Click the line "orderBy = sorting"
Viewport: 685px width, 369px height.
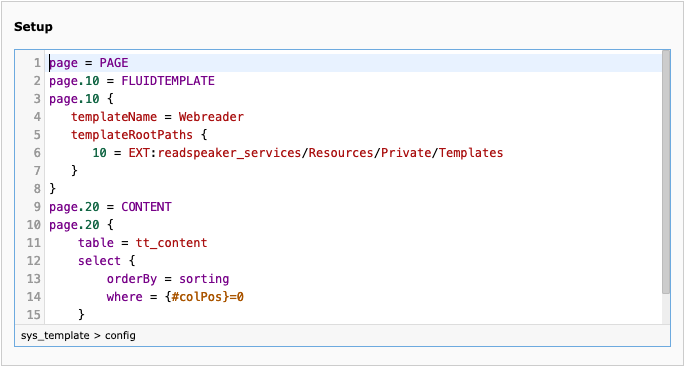click(x=168, y=279)
